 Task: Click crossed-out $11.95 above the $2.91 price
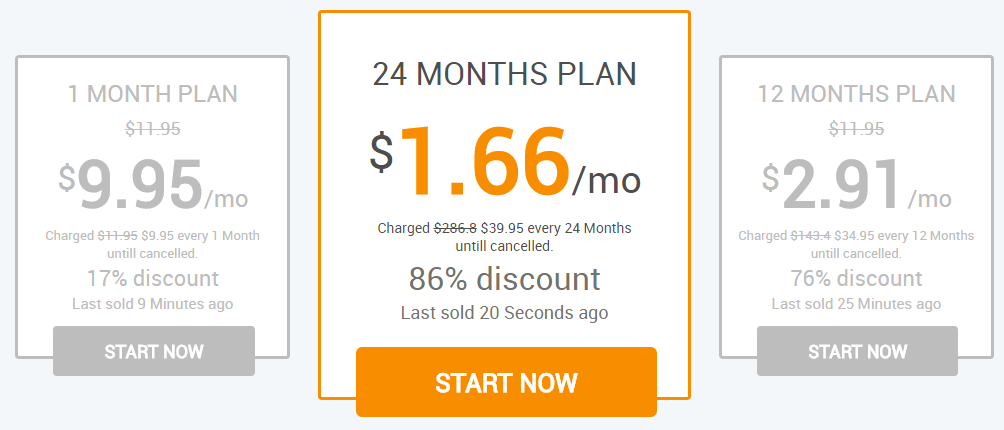[x=856, y=128]
